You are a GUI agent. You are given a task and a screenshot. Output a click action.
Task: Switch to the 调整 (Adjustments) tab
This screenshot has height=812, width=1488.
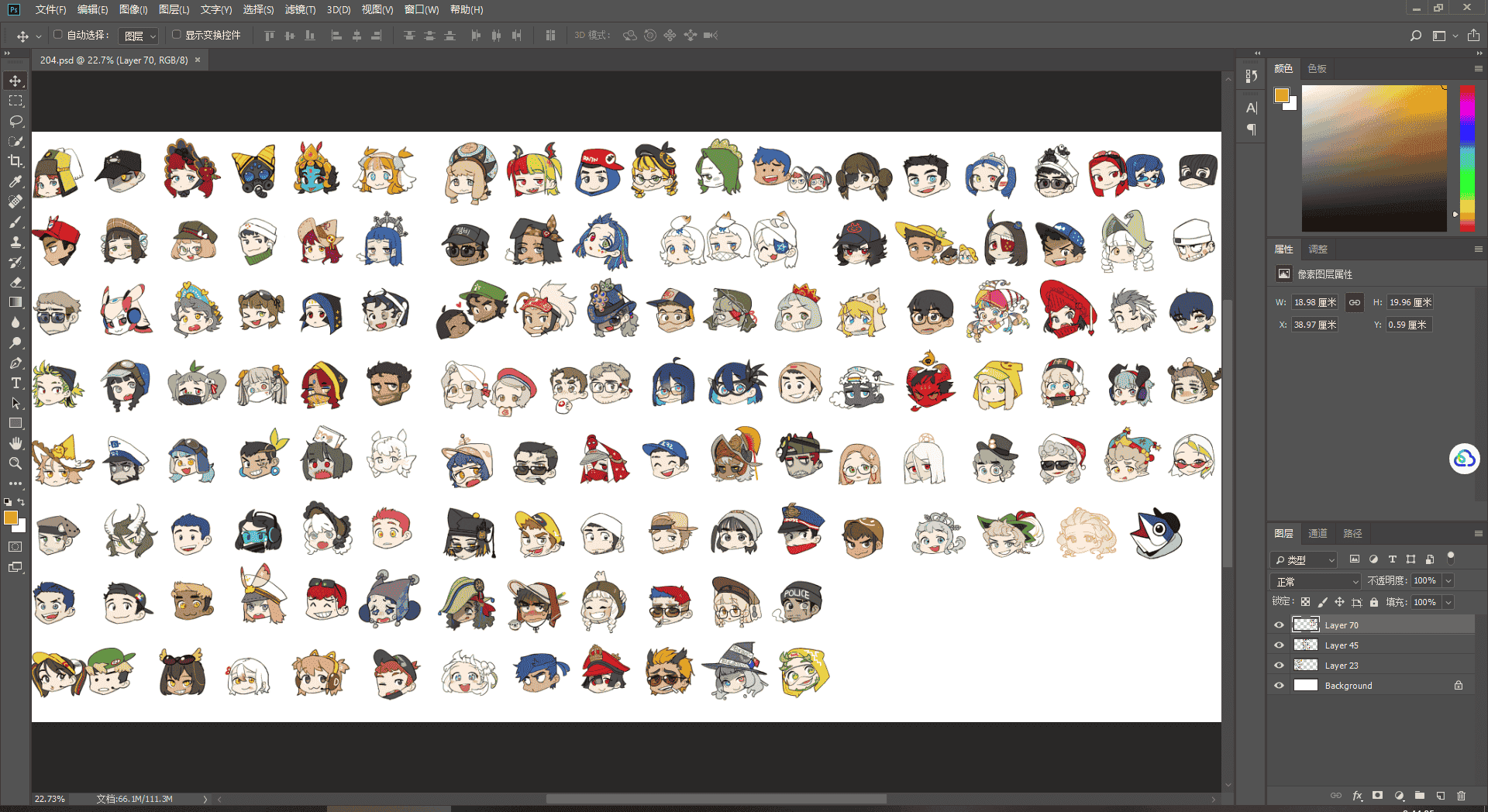1317,249
